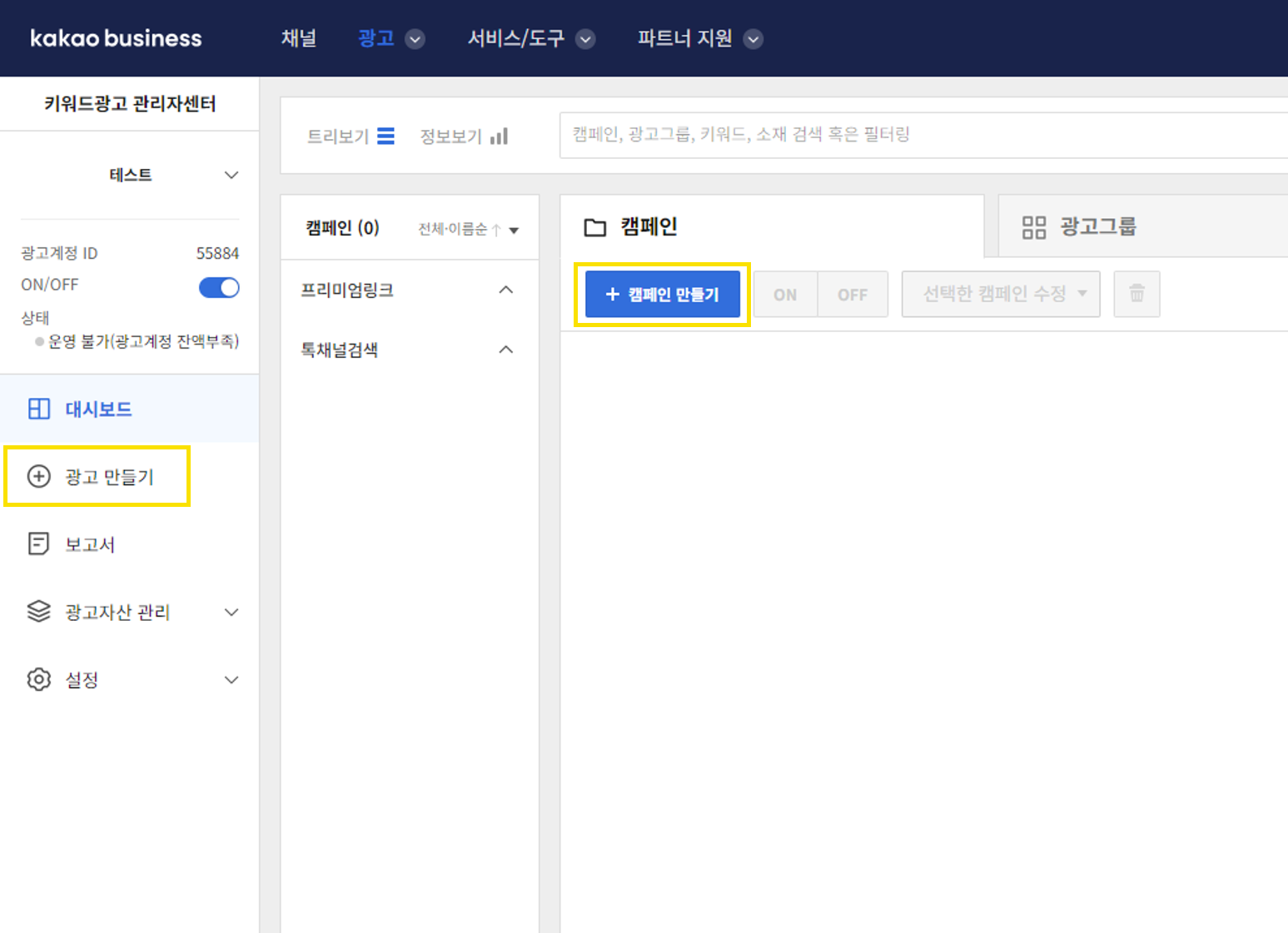The height and width of the screenshot is (933, 1288).
Task: Toggle the ad account ON/OFF switch
Action: [x=219, y=287]
